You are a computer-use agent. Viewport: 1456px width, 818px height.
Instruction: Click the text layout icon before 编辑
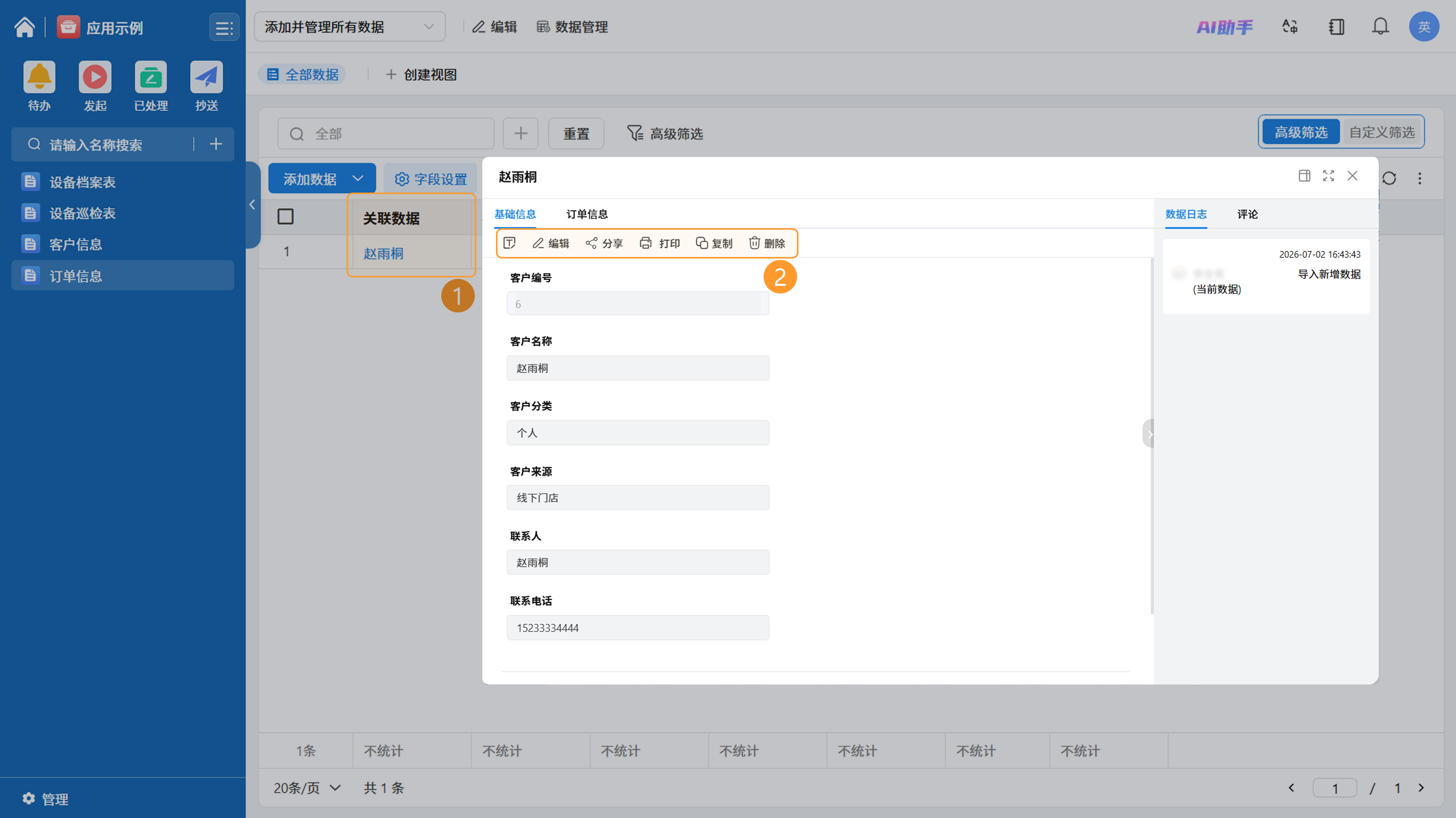pyautogui.click(x=509, y=243)
